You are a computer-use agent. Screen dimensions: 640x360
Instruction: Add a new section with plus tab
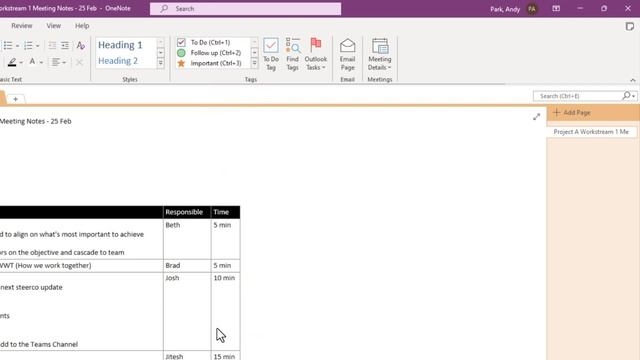16,99
